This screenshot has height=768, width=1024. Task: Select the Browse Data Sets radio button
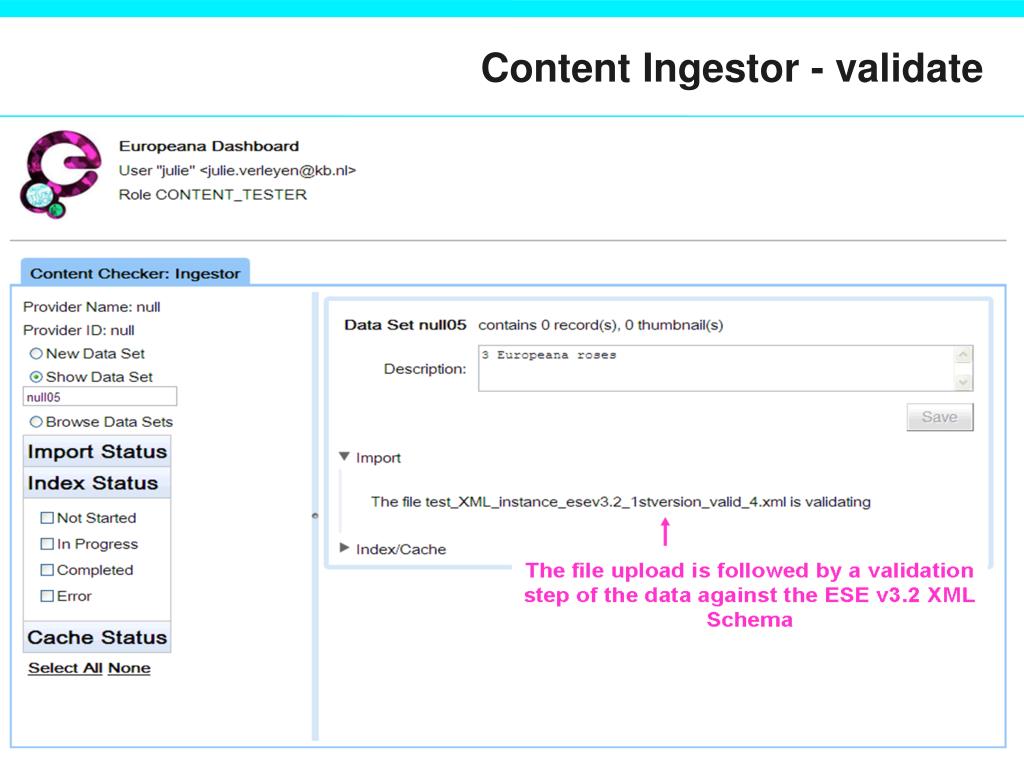[x=36, y=422]
